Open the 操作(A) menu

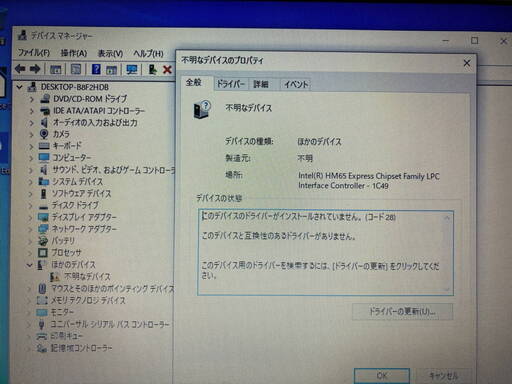coord(74,53)
